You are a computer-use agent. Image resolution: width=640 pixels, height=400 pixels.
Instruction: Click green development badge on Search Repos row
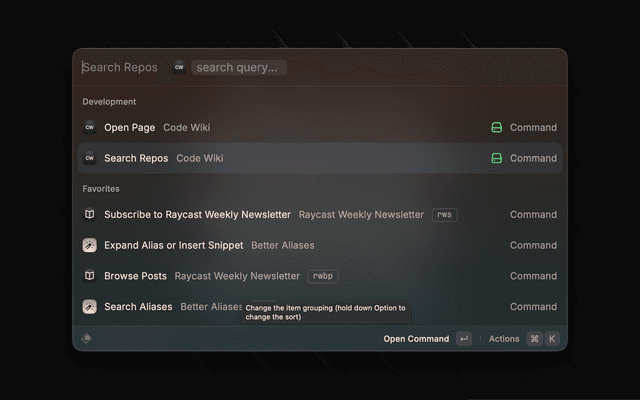(496, 158)
